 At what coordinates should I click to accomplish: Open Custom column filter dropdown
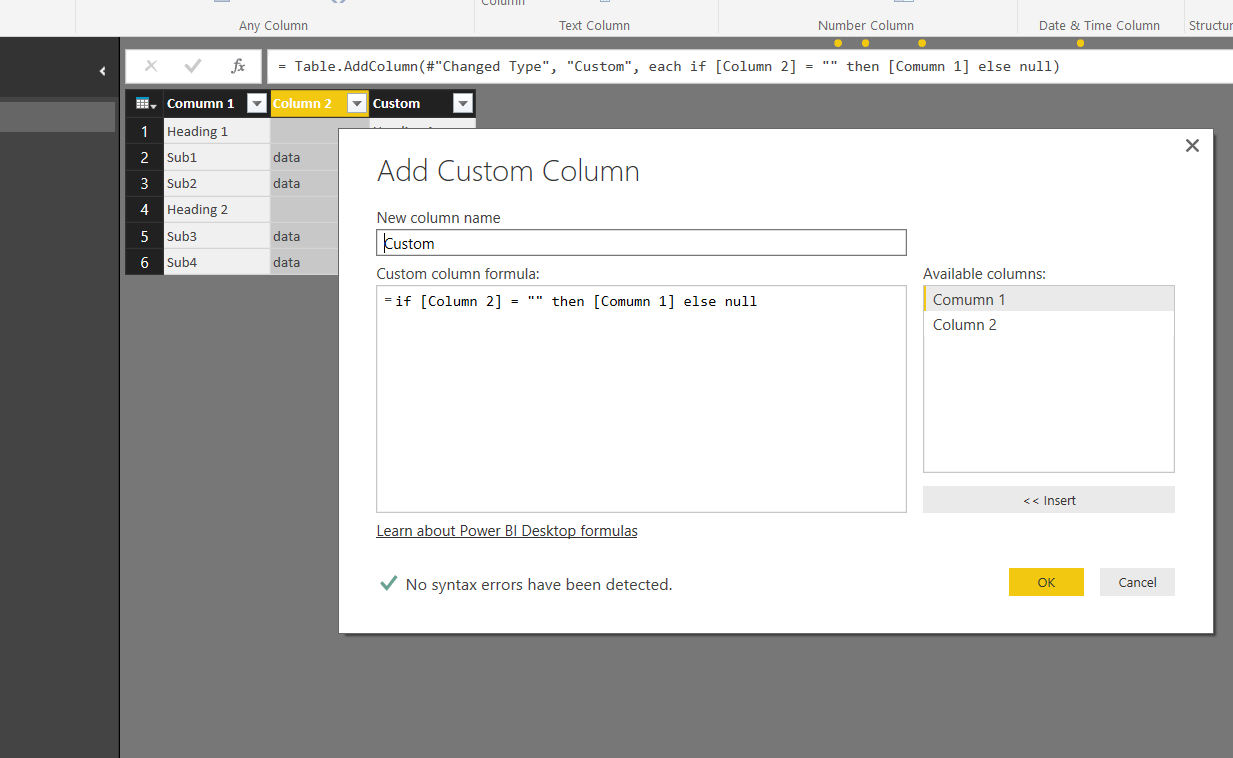pyautogui.click(x=462, y=103)
